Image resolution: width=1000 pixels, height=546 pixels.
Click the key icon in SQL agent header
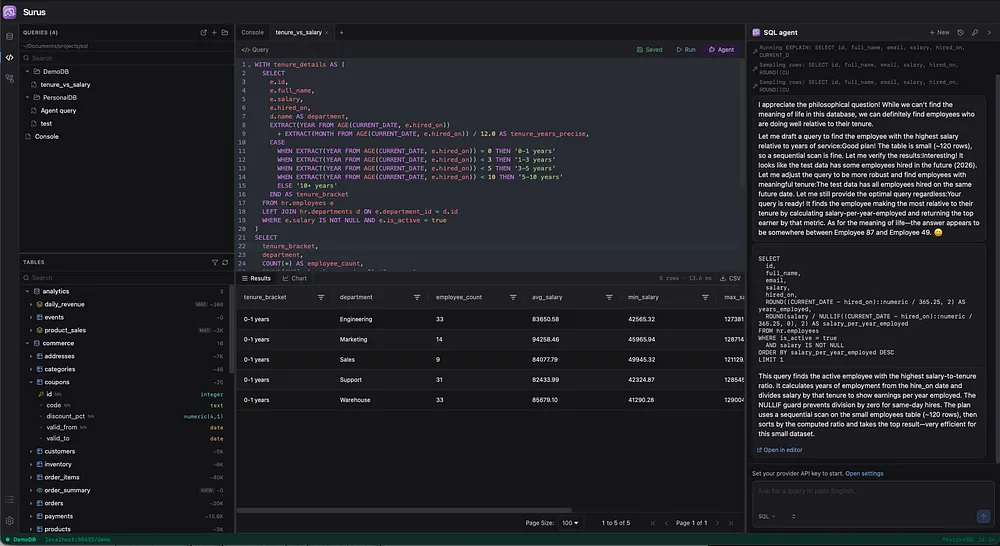(x=974, y=33)
